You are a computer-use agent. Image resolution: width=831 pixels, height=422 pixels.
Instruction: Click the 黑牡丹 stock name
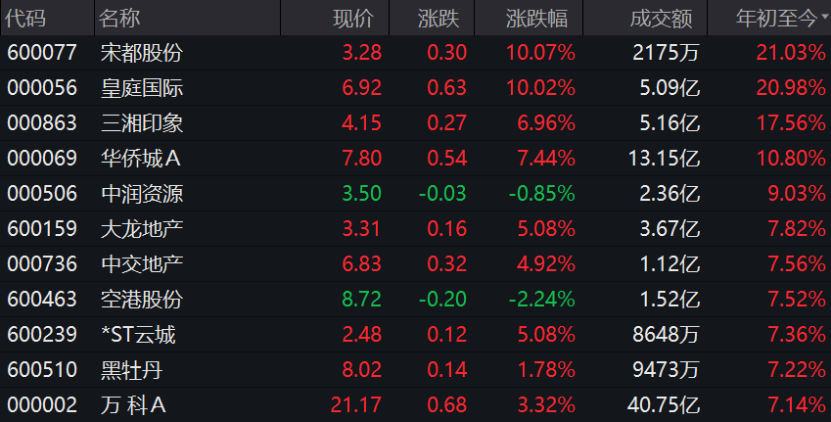[x=132, y=370]
